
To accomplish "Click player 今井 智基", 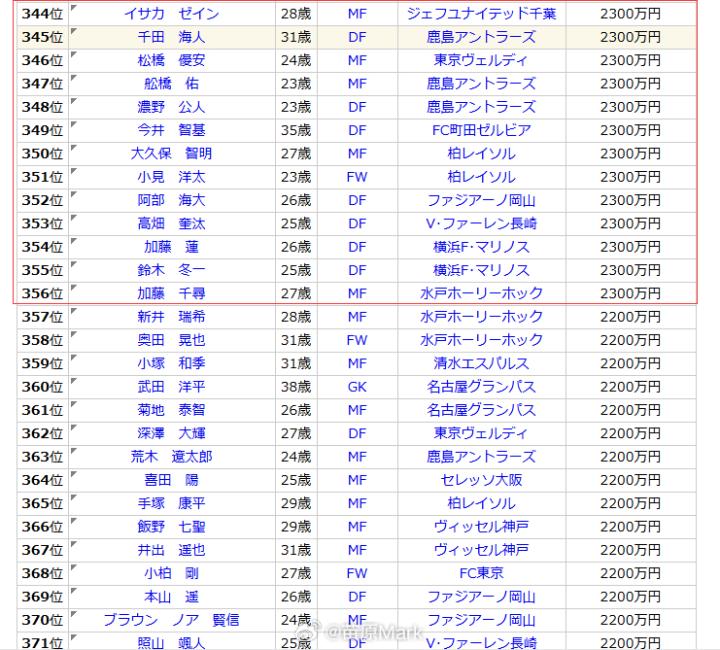I will [x=171, y=130].
